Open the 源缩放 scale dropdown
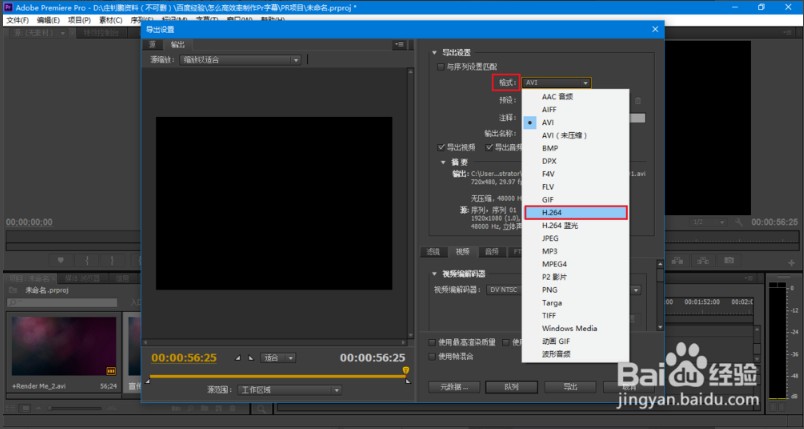Viewport: 804px width, 429px height. coord(240,60)
